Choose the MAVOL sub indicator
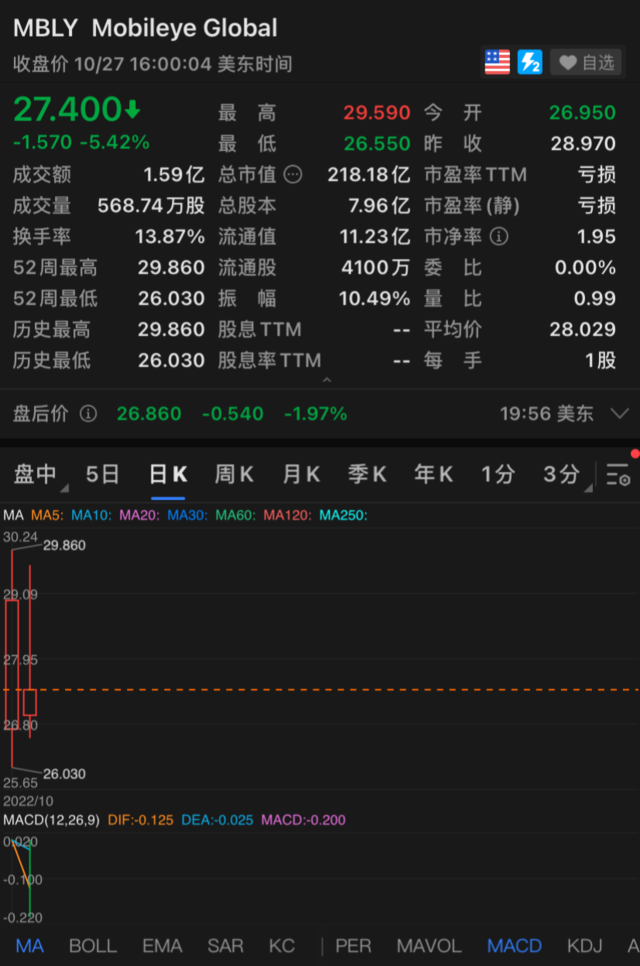This screenshot has height=966, width=640. [429, 946]
